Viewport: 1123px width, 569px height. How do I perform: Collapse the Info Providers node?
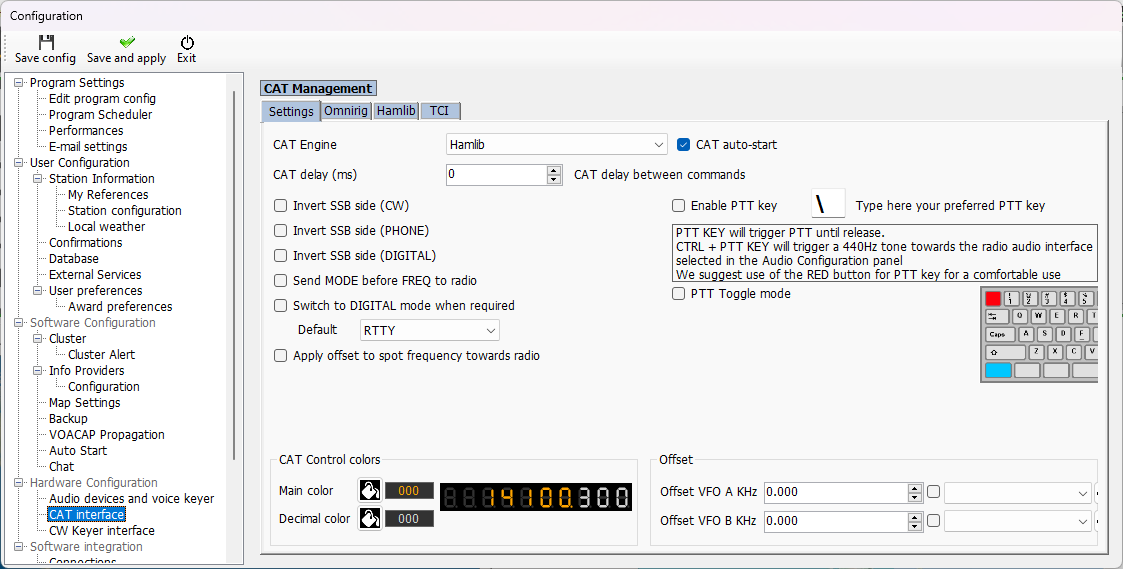(38, 371)
